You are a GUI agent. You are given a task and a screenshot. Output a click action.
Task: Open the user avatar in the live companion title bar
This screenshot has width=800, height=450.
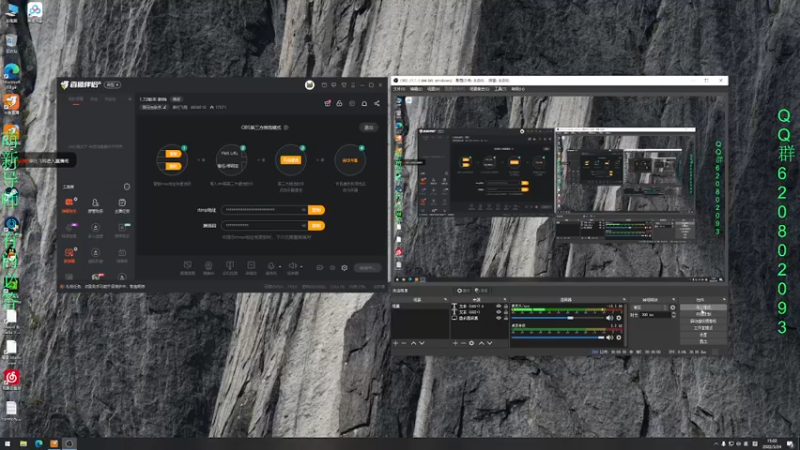[x=310, y=85]
